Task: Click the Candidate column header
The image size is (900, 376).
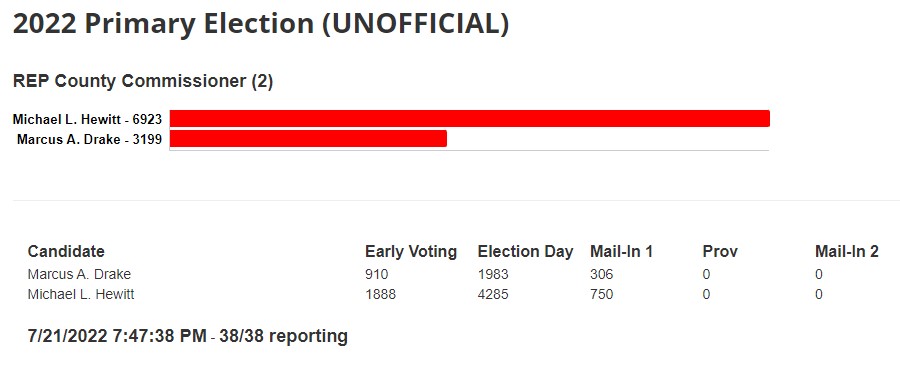Action: (66, 251)
